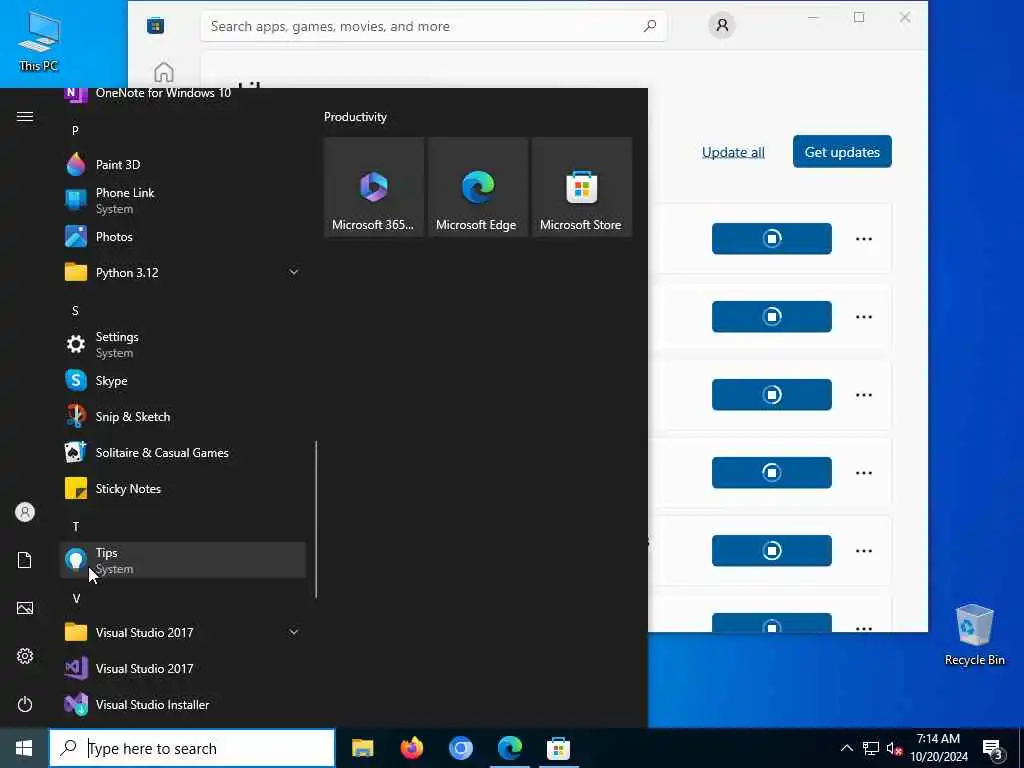Image resolution: width=1024 pixels, height=768 pixels.
Task: Select This PC desktop icon
Action: point(39,40)
